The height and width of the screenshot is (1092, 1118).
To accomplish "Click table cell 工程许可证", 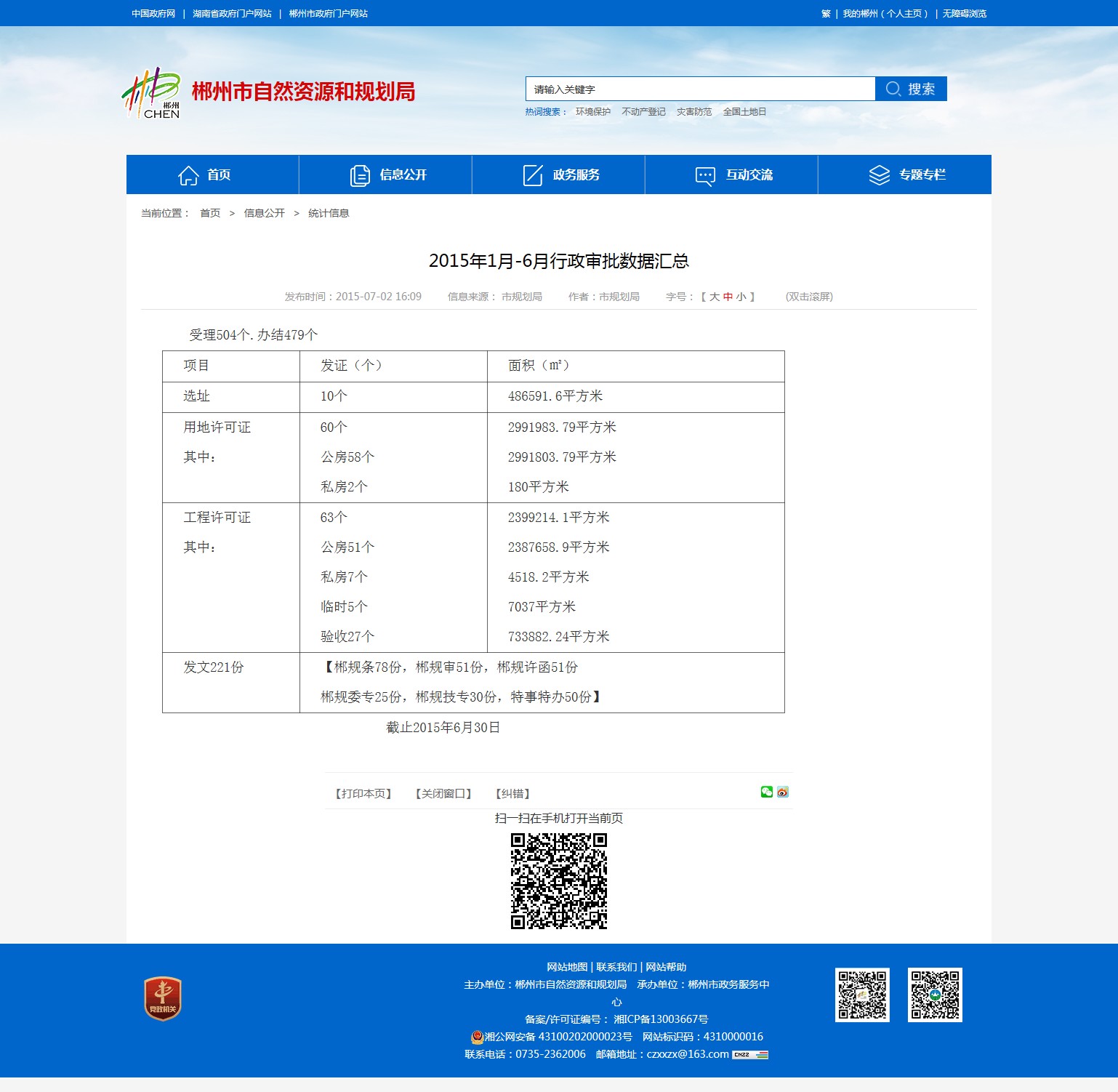I will click(x=217, y=518).
